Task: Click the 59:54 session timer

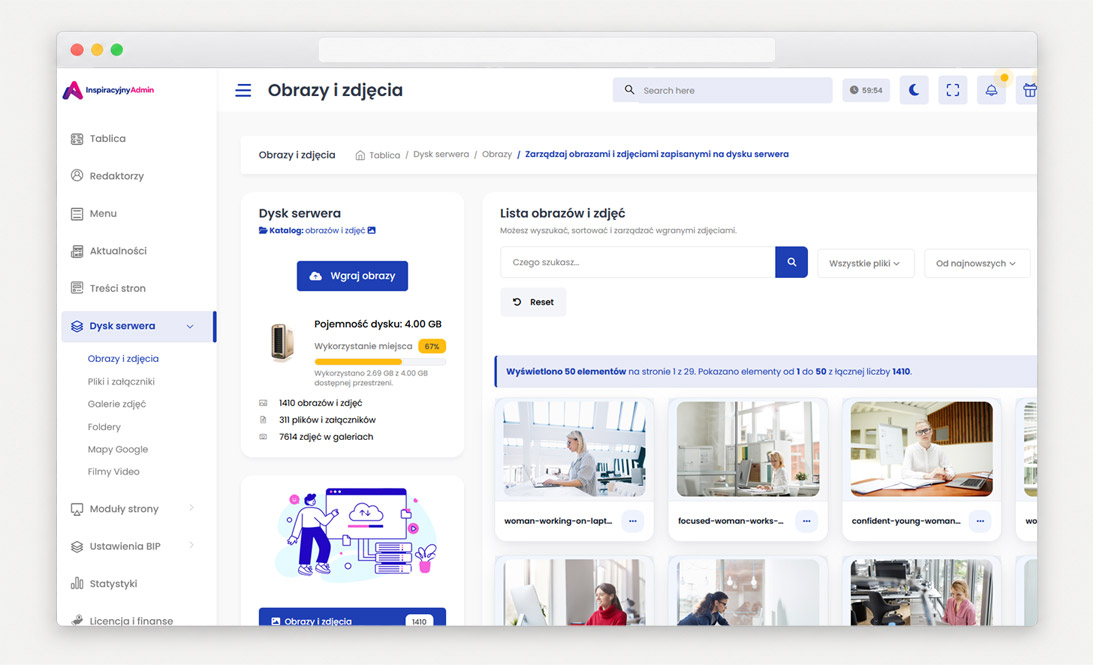Action: click(866, 90)
